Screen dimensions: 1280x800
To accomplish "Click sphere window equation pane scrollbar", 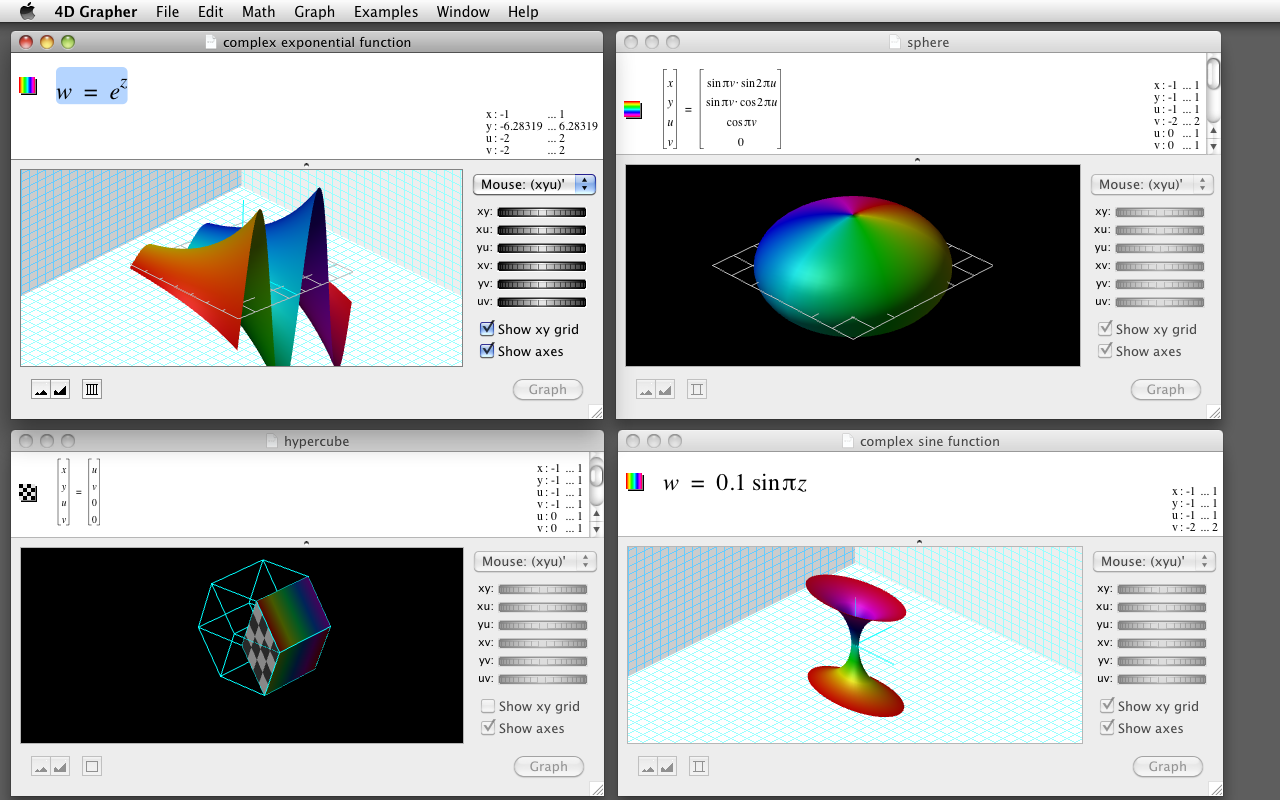I will click(x=1213, y=104).
